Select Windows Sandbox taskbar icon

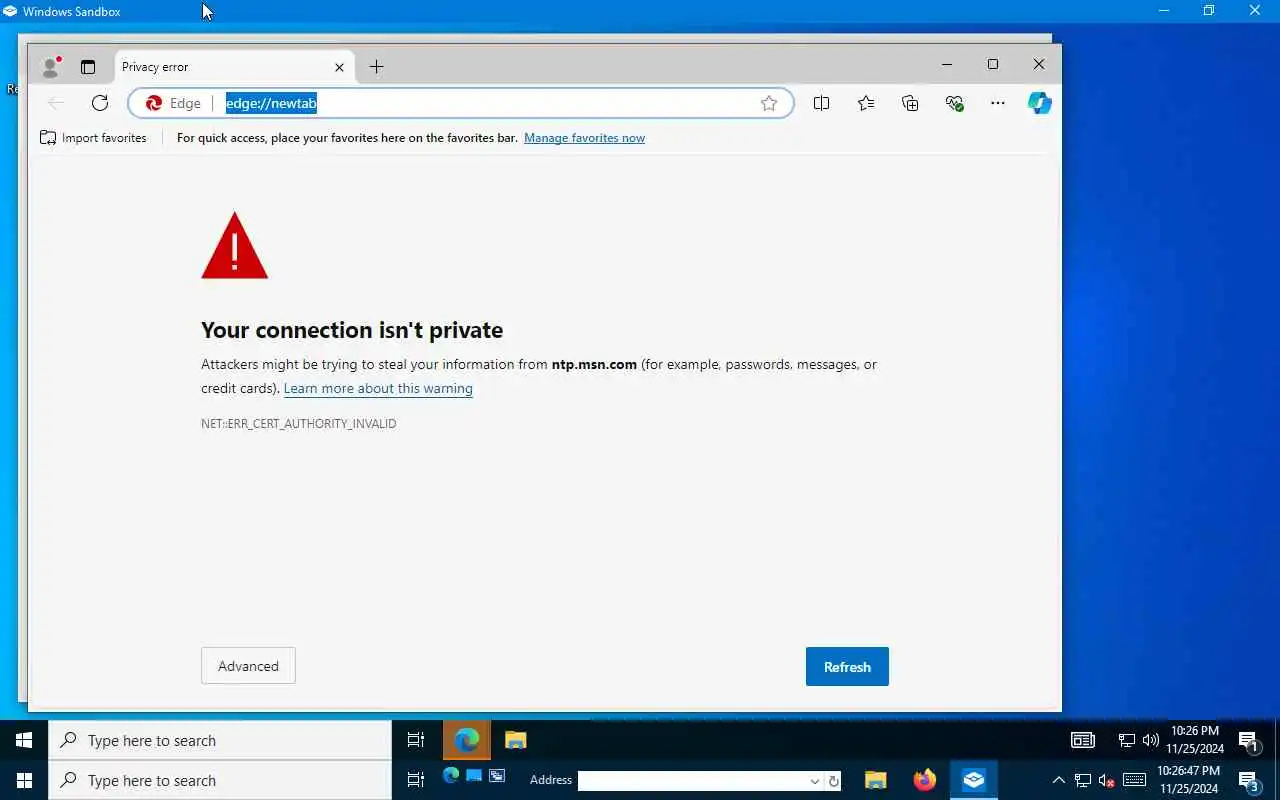coord(974,780)
